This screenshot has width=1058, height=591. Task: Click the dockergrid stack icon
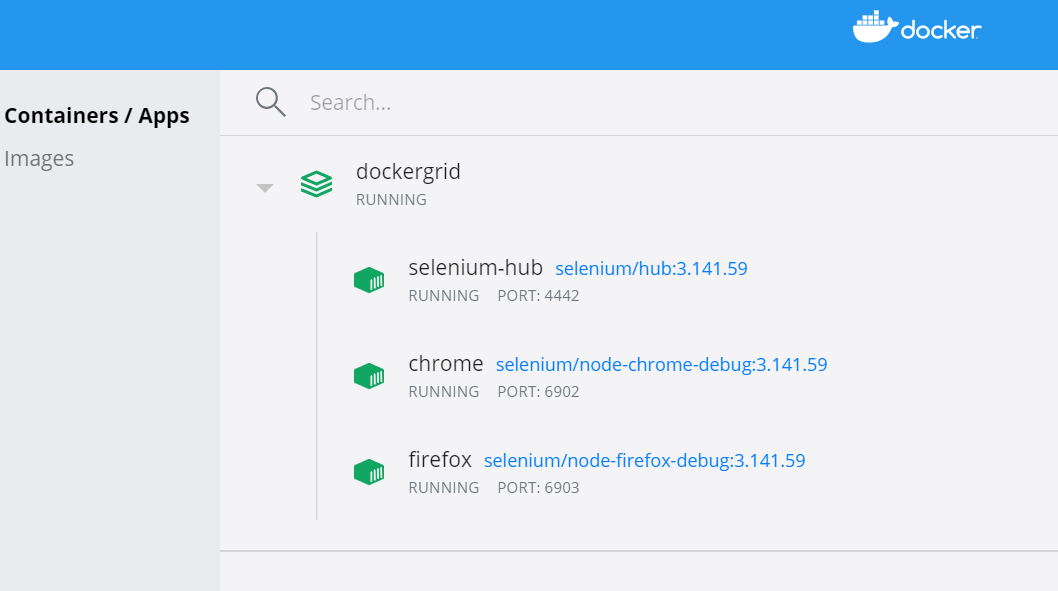point(316,184)
